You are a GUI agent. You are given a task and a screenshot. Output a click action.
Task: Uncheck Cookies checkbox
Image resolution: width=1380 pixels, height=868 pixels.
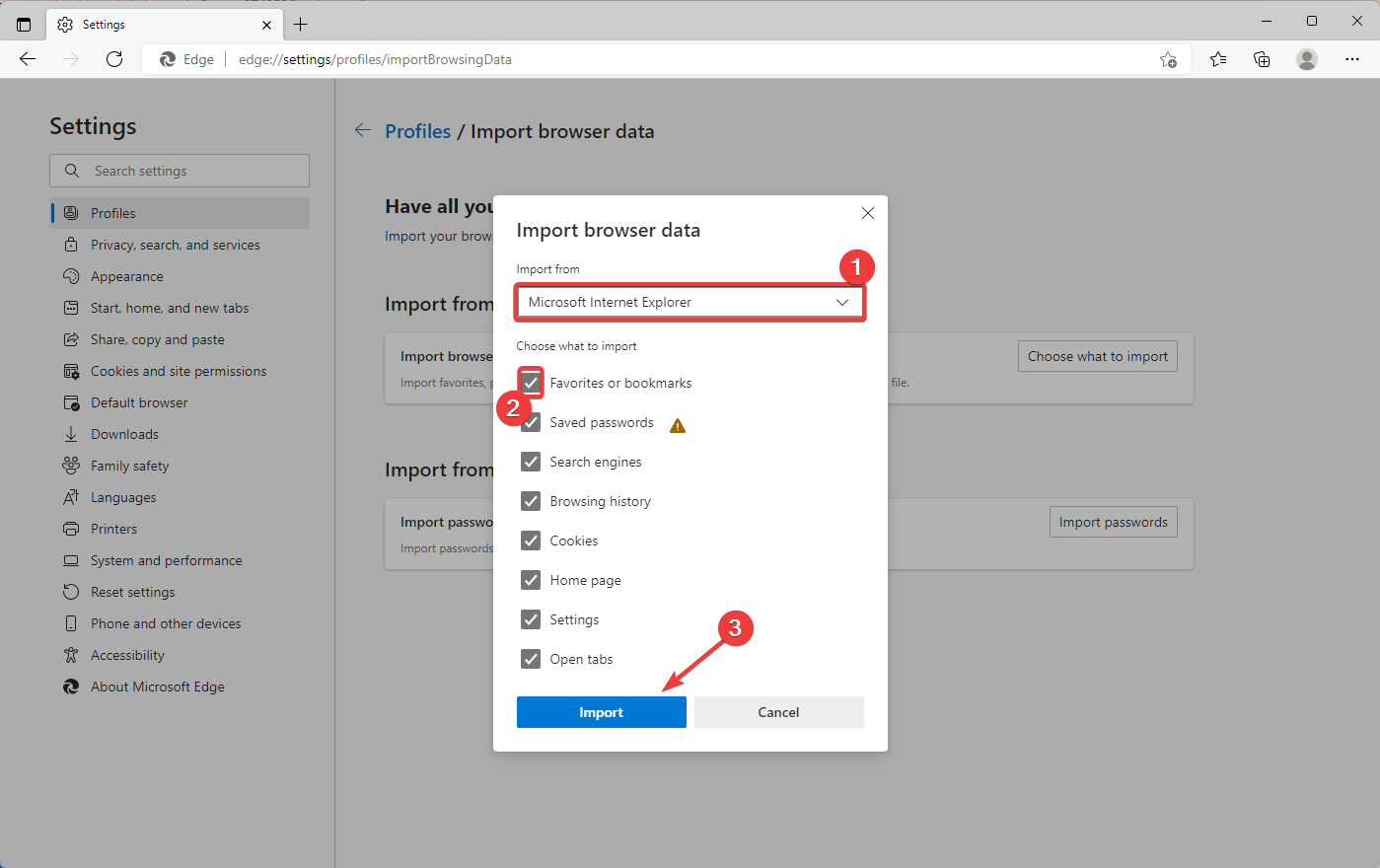(531, 541)
